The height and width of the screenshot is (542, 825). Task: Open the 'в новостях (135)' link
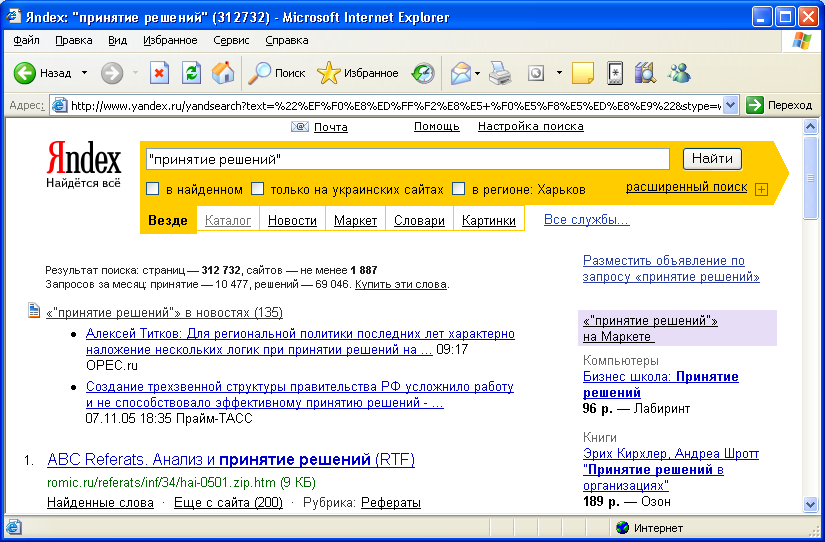(x=164, y=313)
